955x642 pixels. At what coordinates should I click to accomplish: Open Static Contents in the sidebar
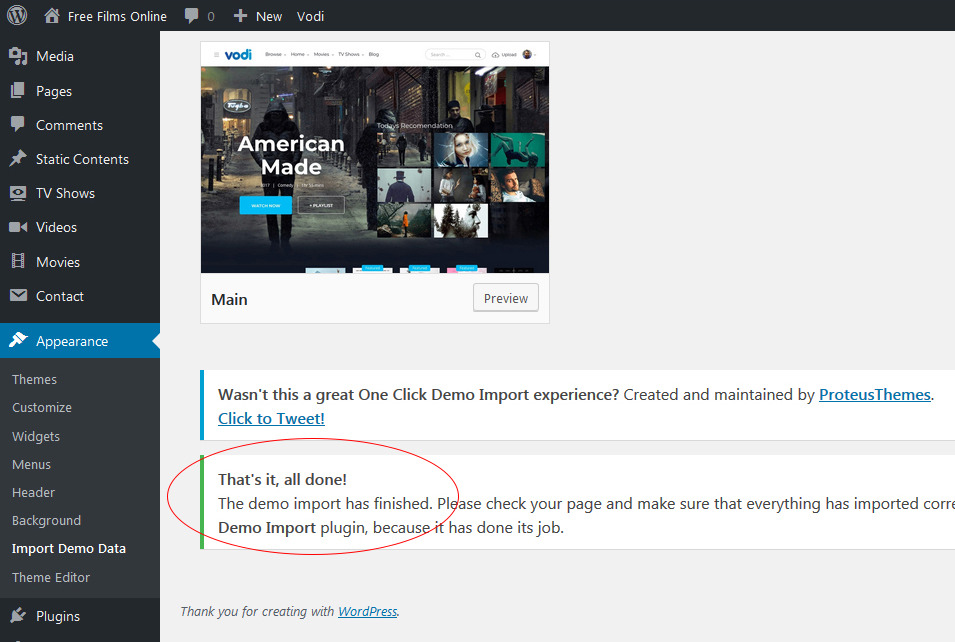(x=82, y=159)
